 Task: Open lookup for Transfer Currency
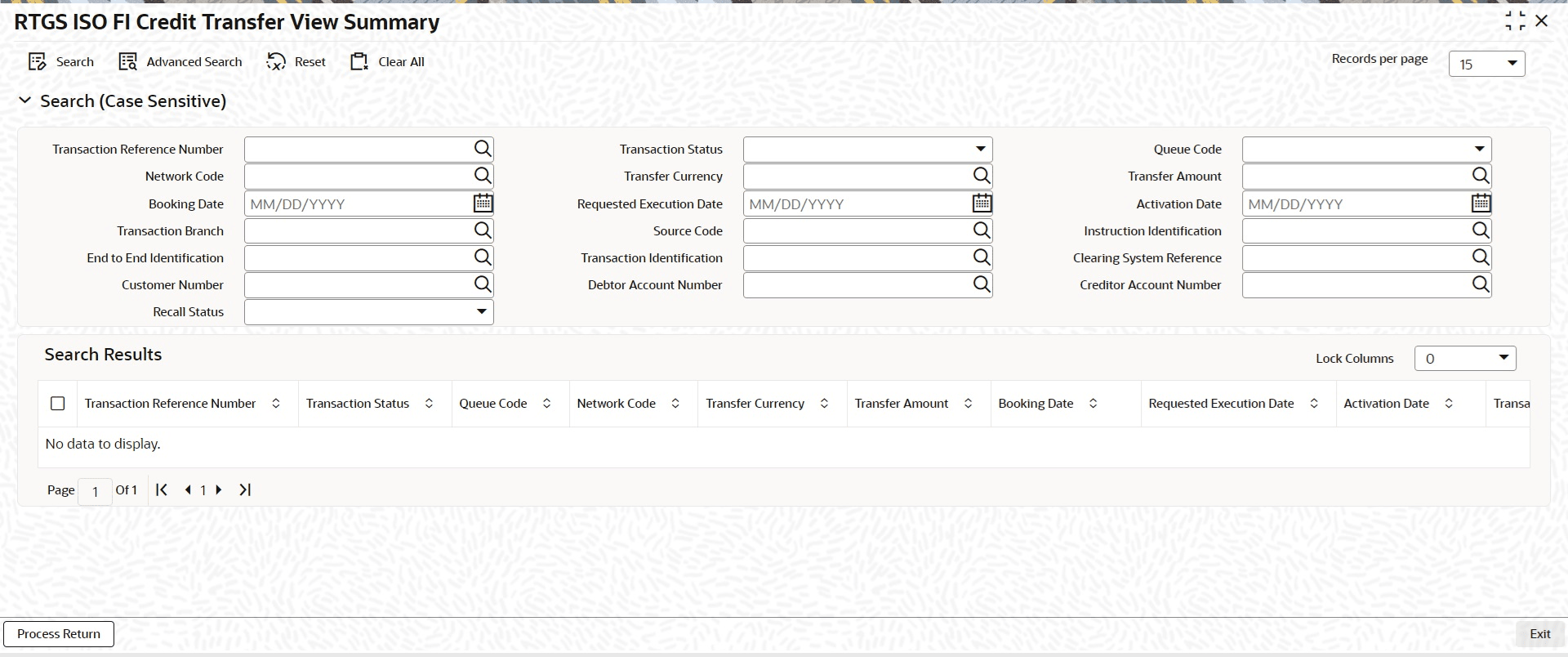click(982, 176)
